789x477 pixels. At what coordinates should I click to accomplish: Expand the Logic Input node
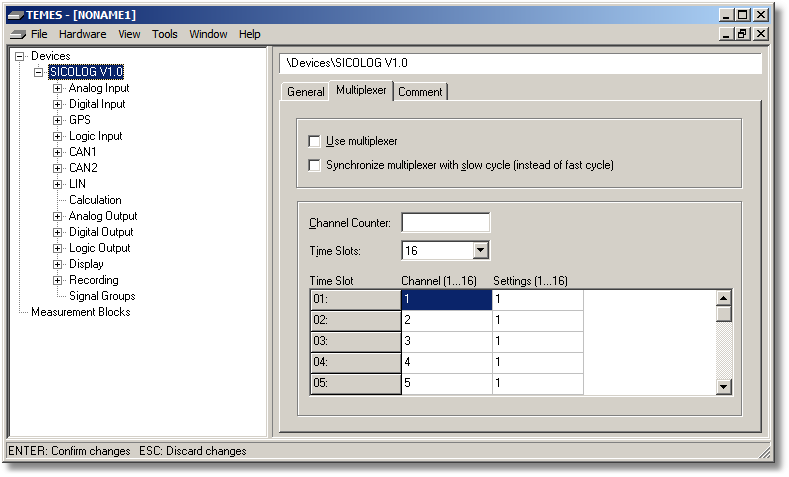pos(57,136)
